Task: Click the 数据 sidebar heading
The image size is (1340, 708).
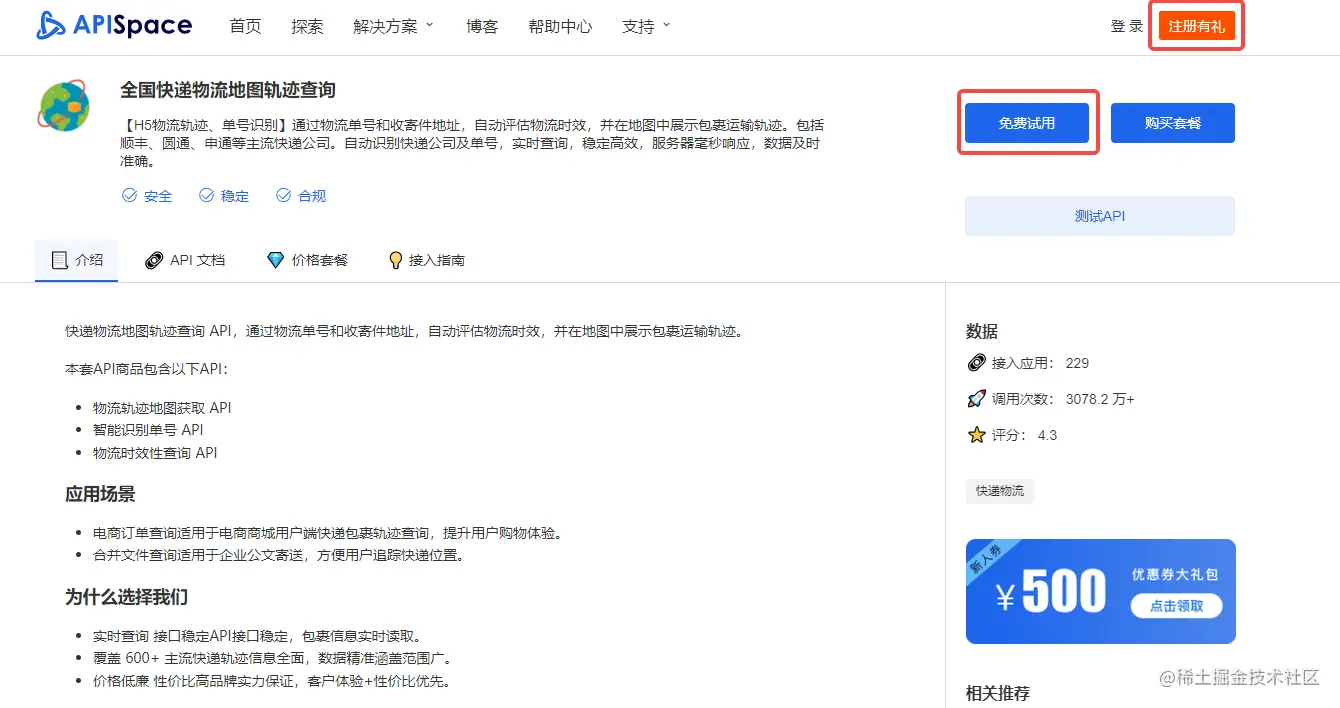Action: (982, 332)
